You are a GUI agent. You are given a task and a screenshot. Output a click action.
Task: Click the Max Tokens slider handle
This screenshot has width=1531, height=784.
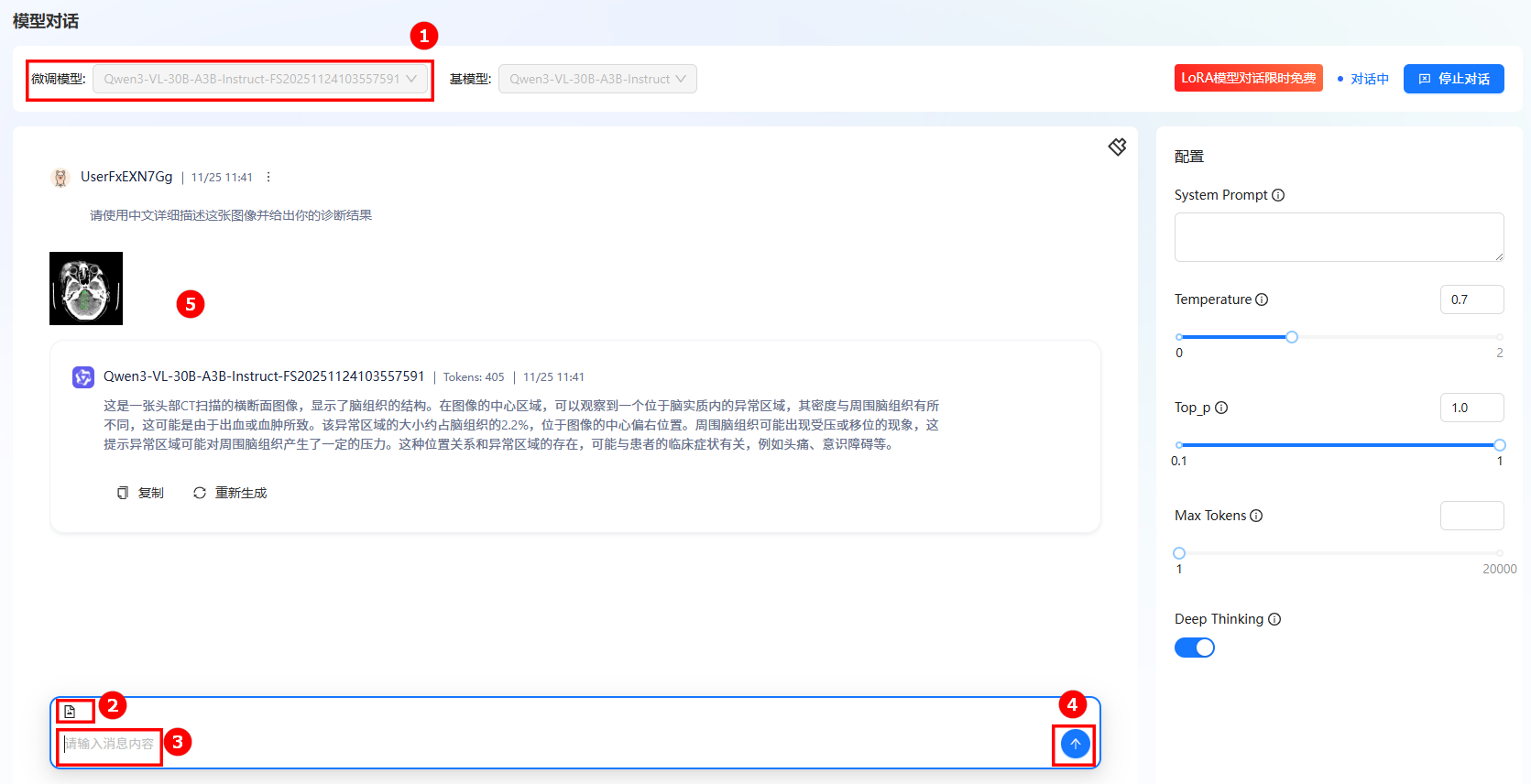click(1179, 553)
